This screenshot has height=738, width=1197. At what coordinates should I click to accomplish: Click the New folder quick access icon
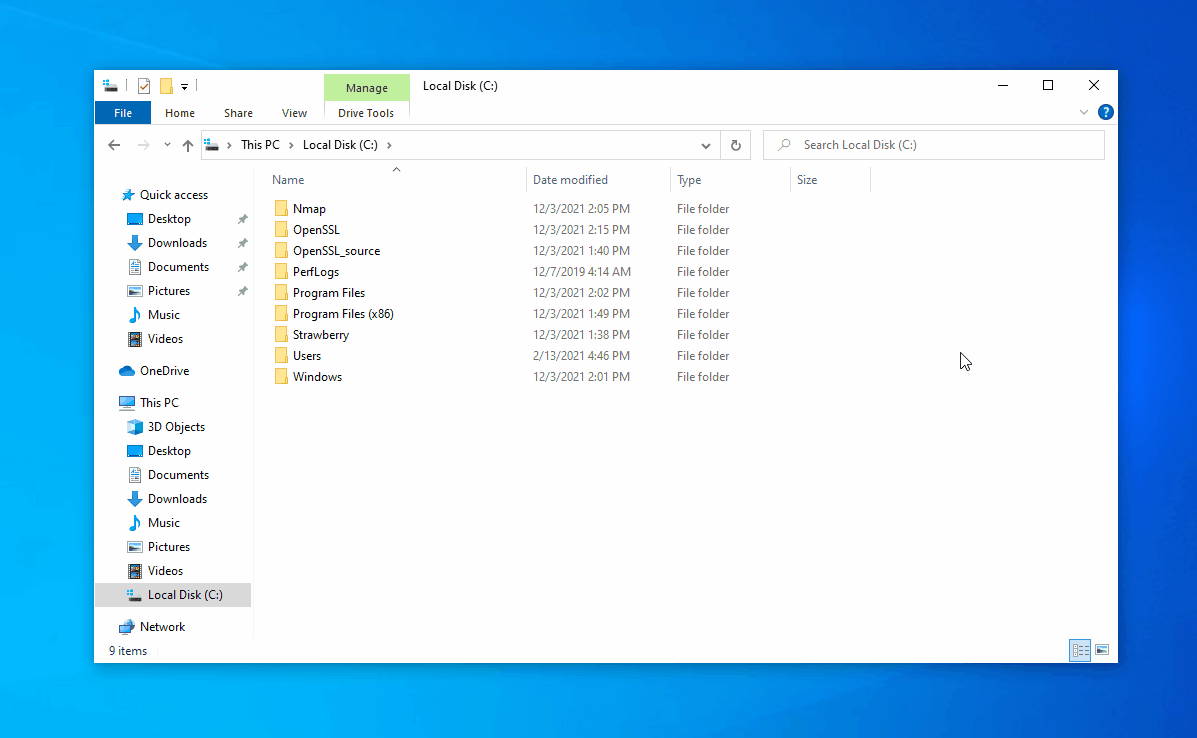coord(166,86)
